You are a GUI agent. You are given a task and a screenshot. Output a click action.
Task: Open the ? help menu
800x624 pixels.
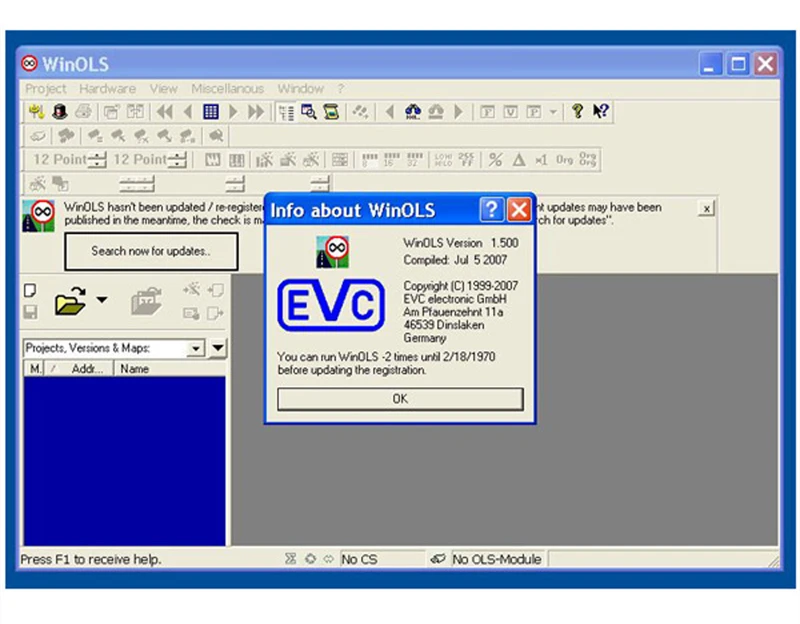[x=340, y=89]
